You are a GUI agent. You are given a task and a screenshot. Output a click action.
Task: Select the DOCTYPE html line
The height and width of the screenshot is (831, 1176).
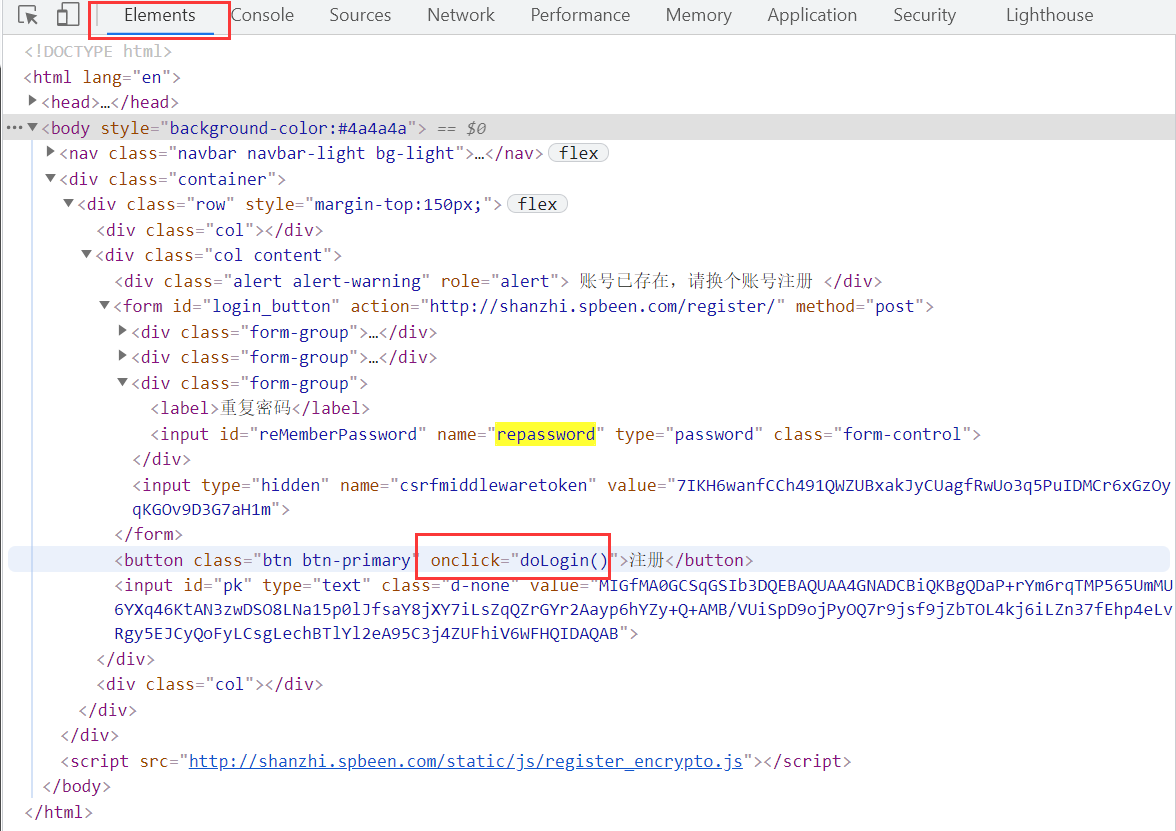98,51
